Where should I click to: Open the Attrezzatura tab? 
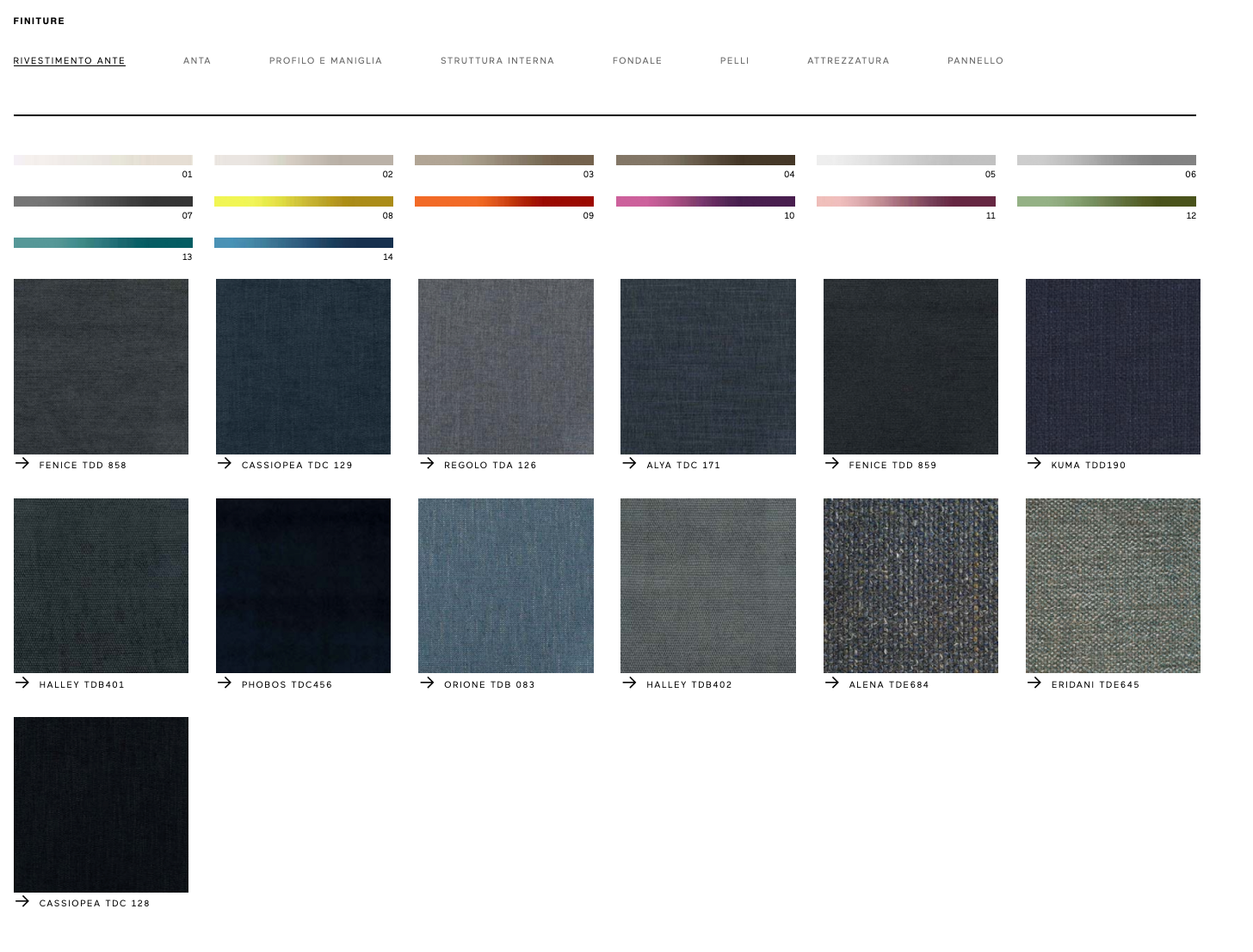point(849,61)
